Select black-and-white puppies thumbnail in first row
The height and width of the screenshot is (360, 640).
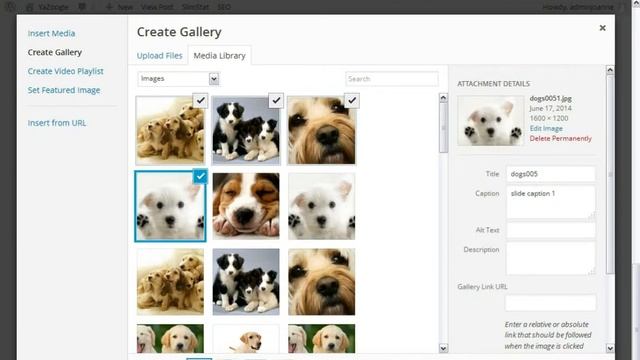pos(246,130)
